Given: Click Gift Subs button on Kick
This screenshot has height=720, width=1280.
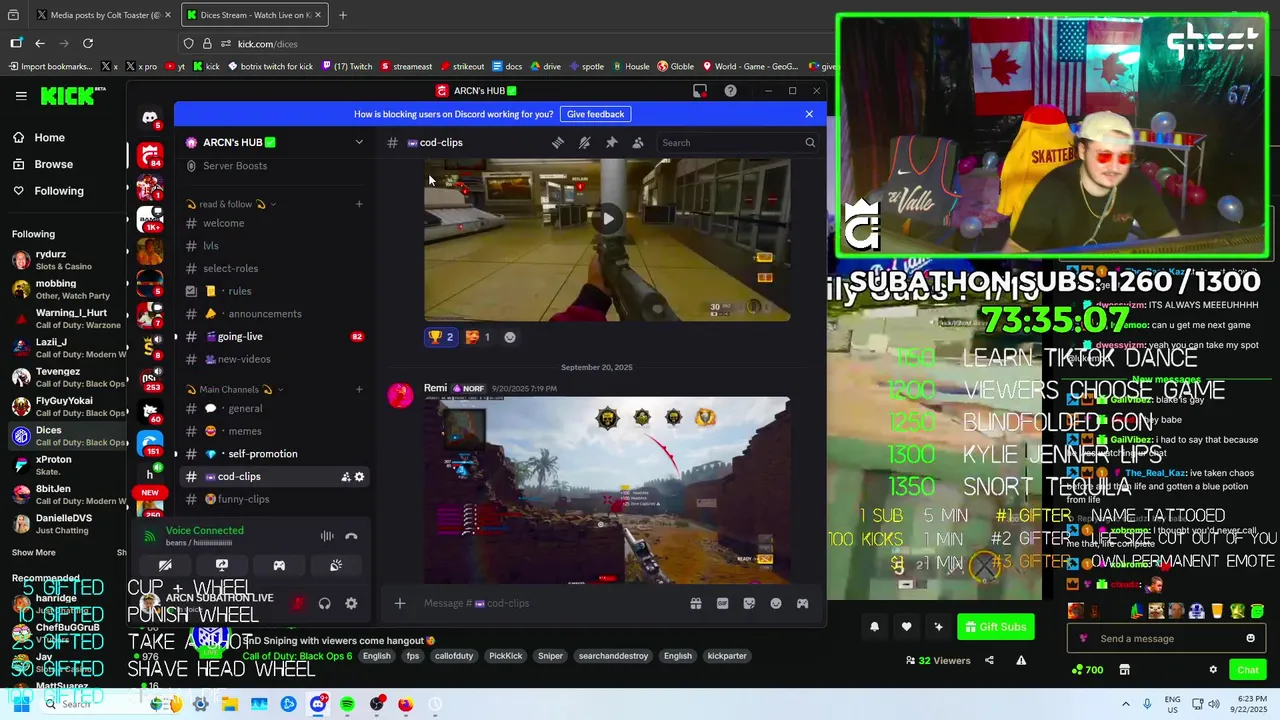Looking at the screenshot, I should pyautogui.click(x=995, y=627).
